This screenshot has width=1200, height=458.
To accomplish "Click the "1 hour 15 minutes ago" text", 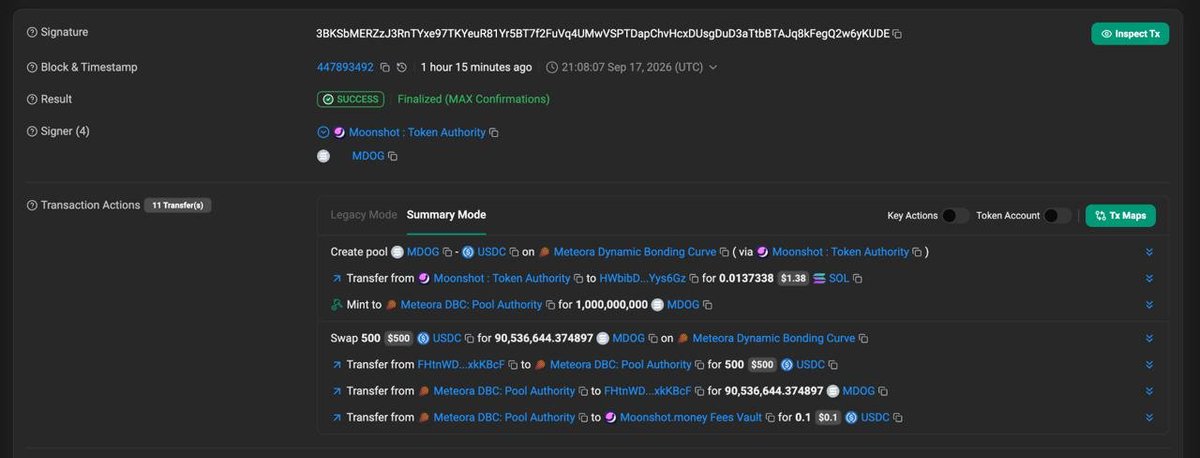I will point(476,67).
